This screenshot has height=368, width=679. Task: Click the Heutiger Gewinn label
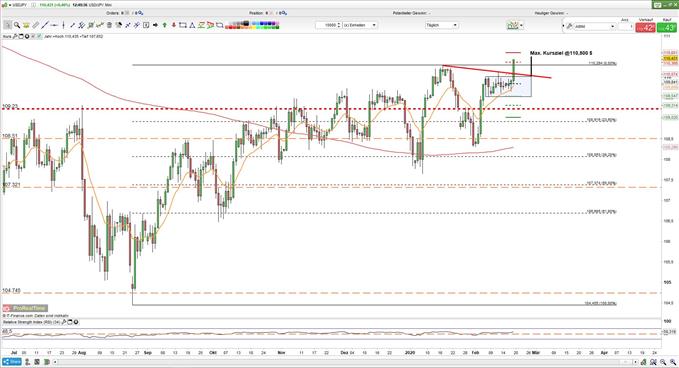551,13
